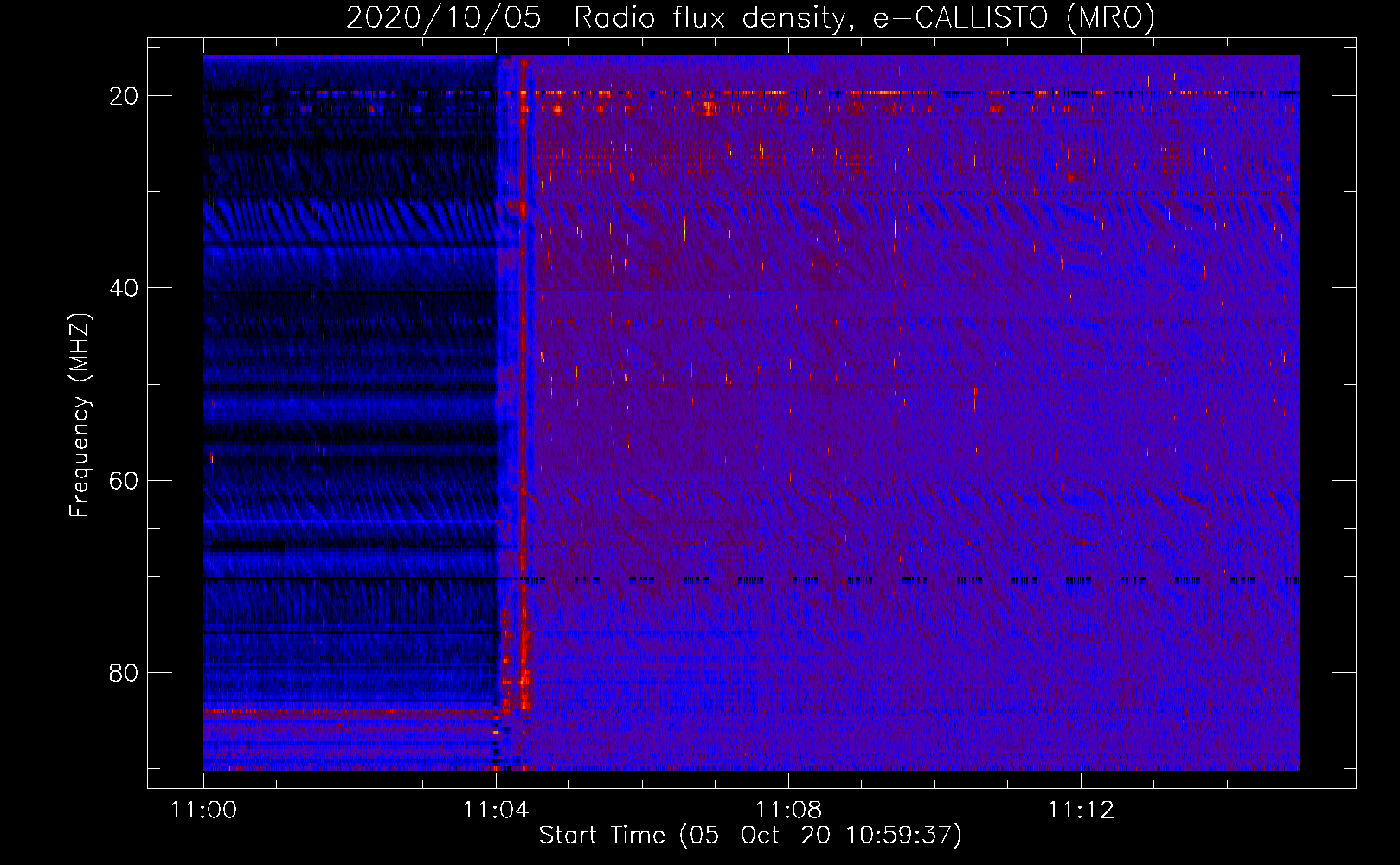Screen dimensions: 1400x865
Task: Click the 80 MHz frequency tick label
Action: pyautogui.click(x=124, y=672)
